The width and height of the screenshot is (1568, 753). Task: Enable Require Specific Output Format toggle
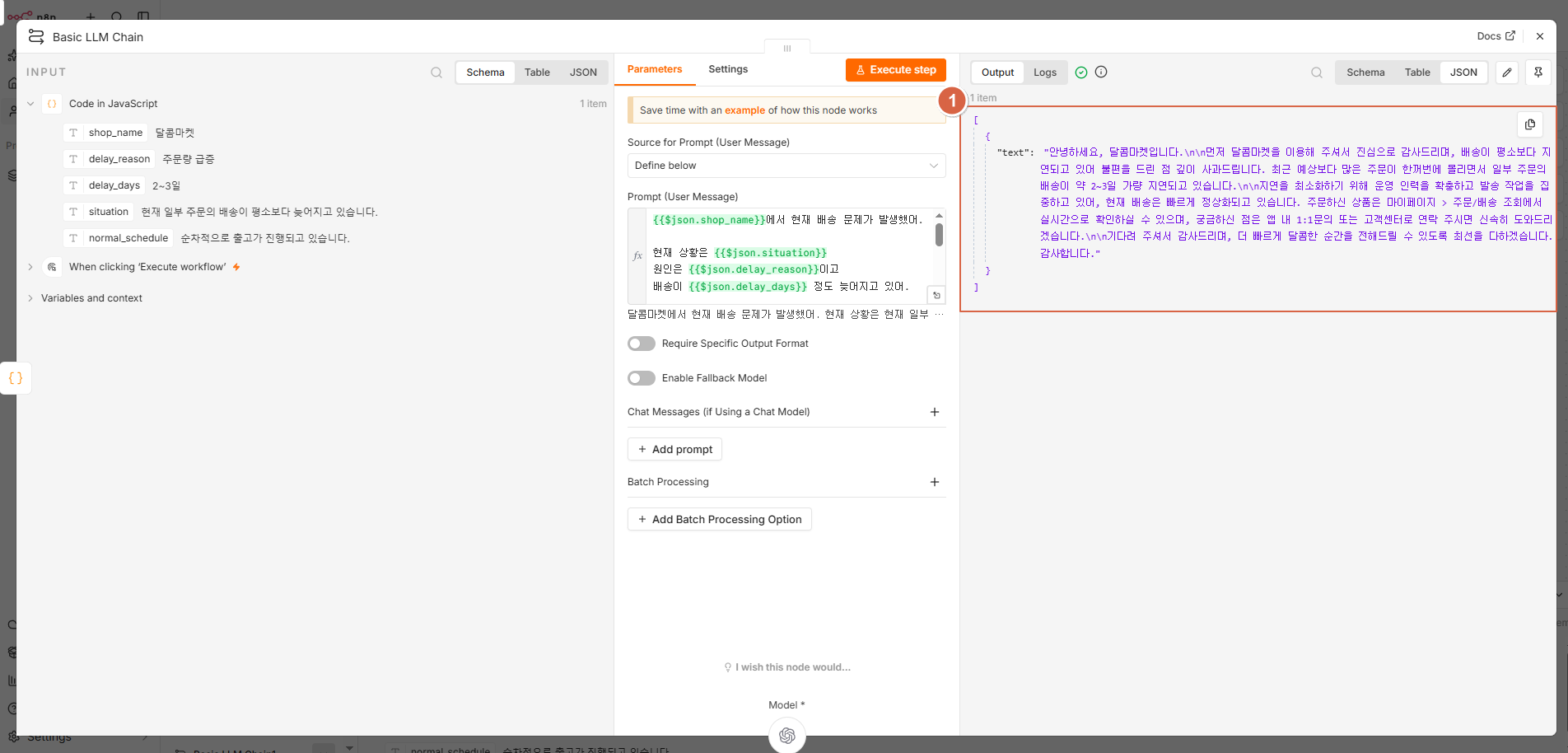click(x=642, y=344)
